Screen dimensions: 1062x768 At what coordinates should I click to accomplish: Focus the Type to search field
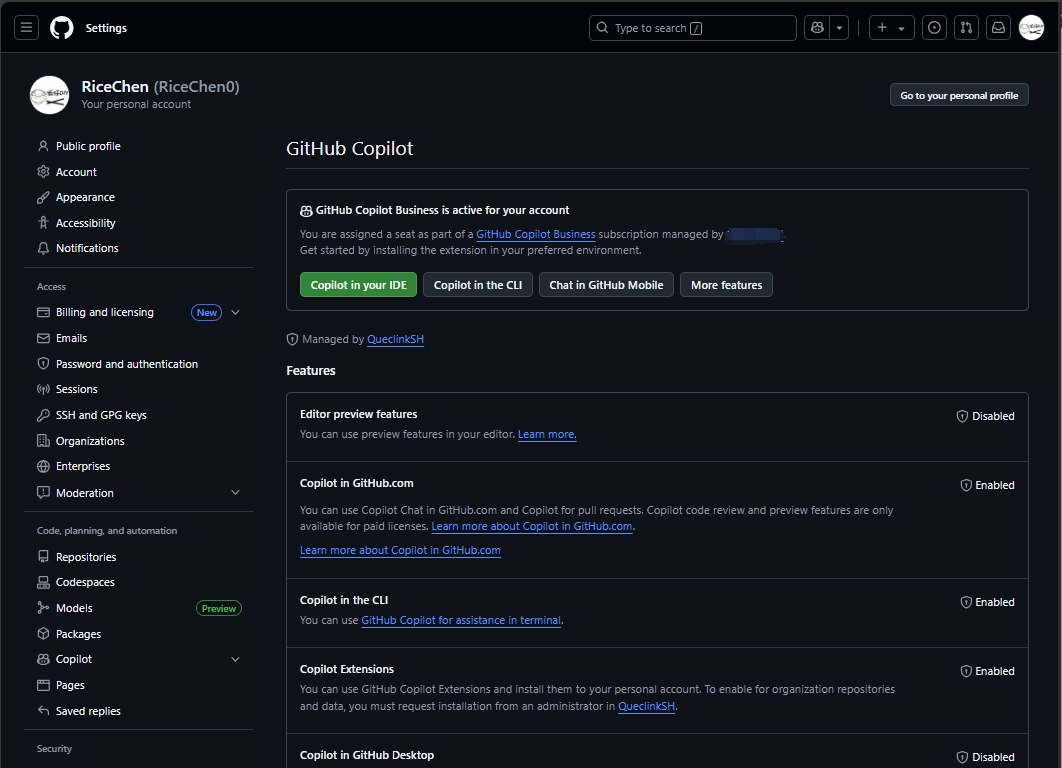point(693,28)
